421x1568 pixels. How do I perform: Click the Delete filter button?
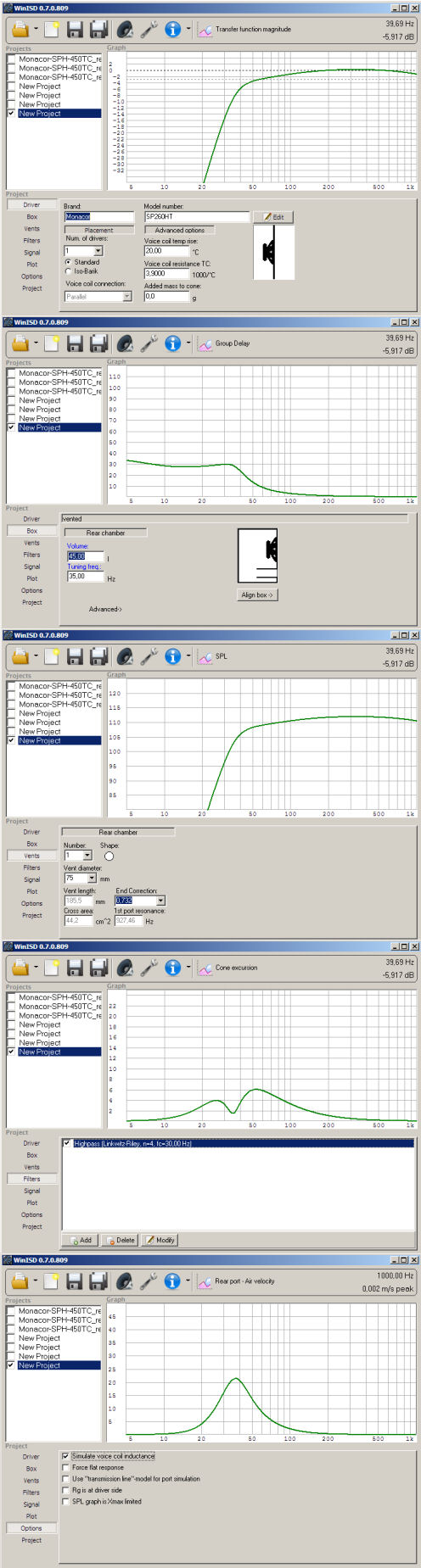[x=120, y=1240]
